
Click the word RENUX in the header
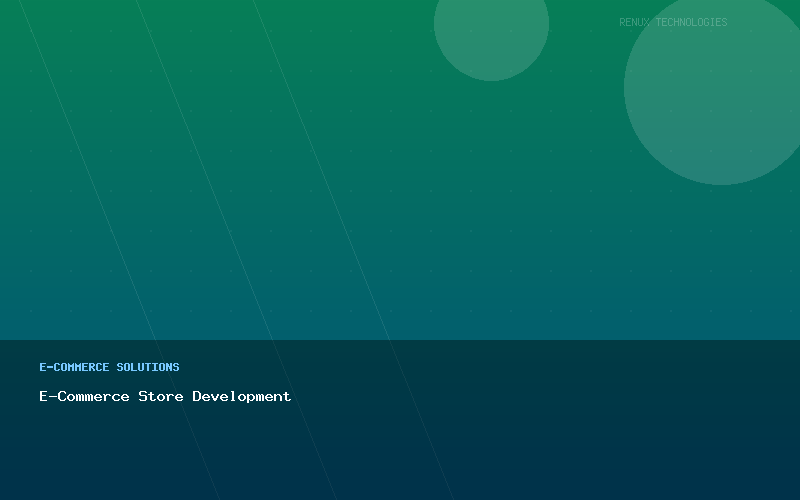635,22
